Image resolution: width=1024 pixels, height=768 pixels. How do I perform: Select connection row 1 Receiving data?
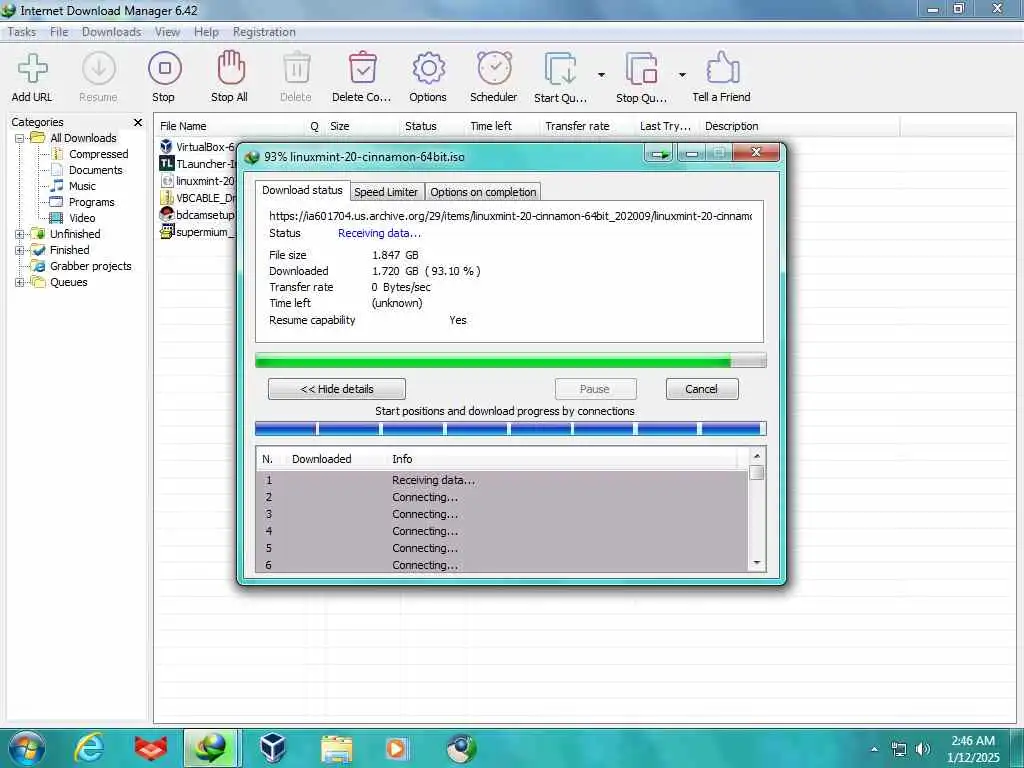click(502, 480)
